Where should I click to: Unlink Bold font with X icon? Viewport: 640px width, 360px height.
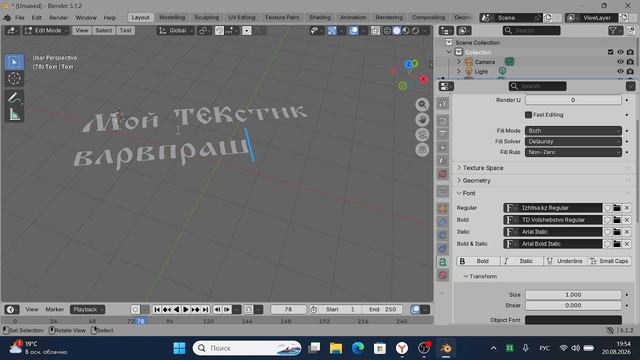pyautogui.click(x=627, y=220)
